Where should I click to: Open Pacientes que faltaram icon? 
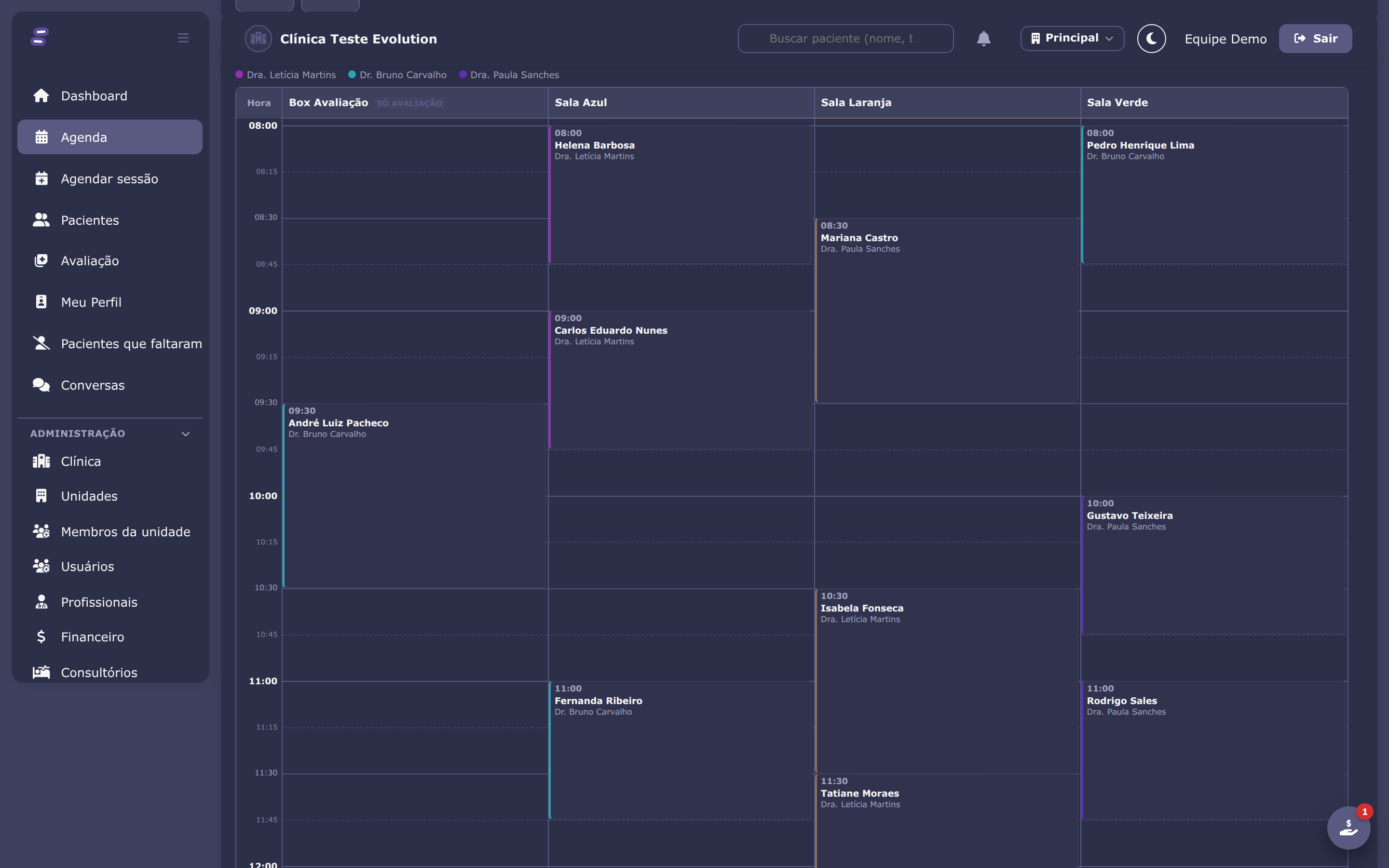[41, 343]
